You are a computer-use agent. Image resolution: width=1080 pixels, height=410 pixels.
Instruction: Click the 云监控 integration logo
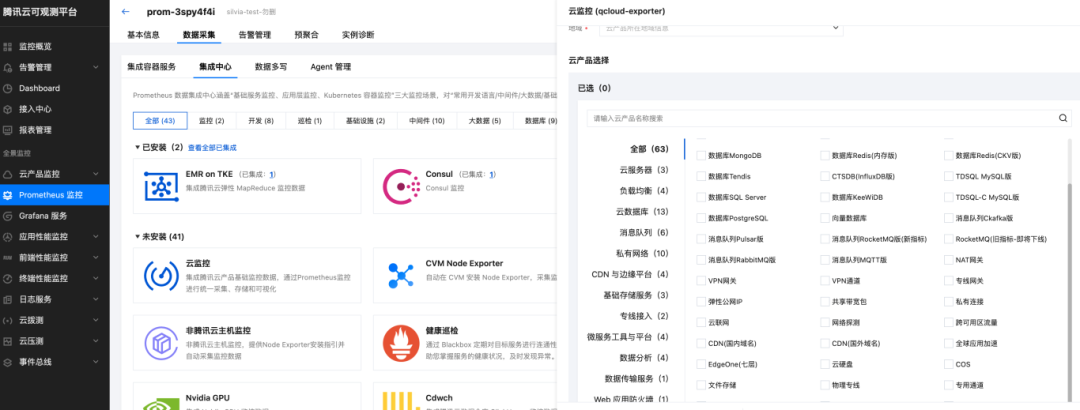pyautogui.click(x=161, y=276)
